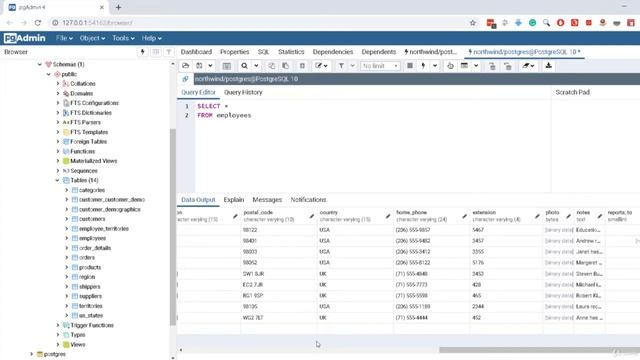
Task: Click the Paste rows icon
Action: (286, 66)
